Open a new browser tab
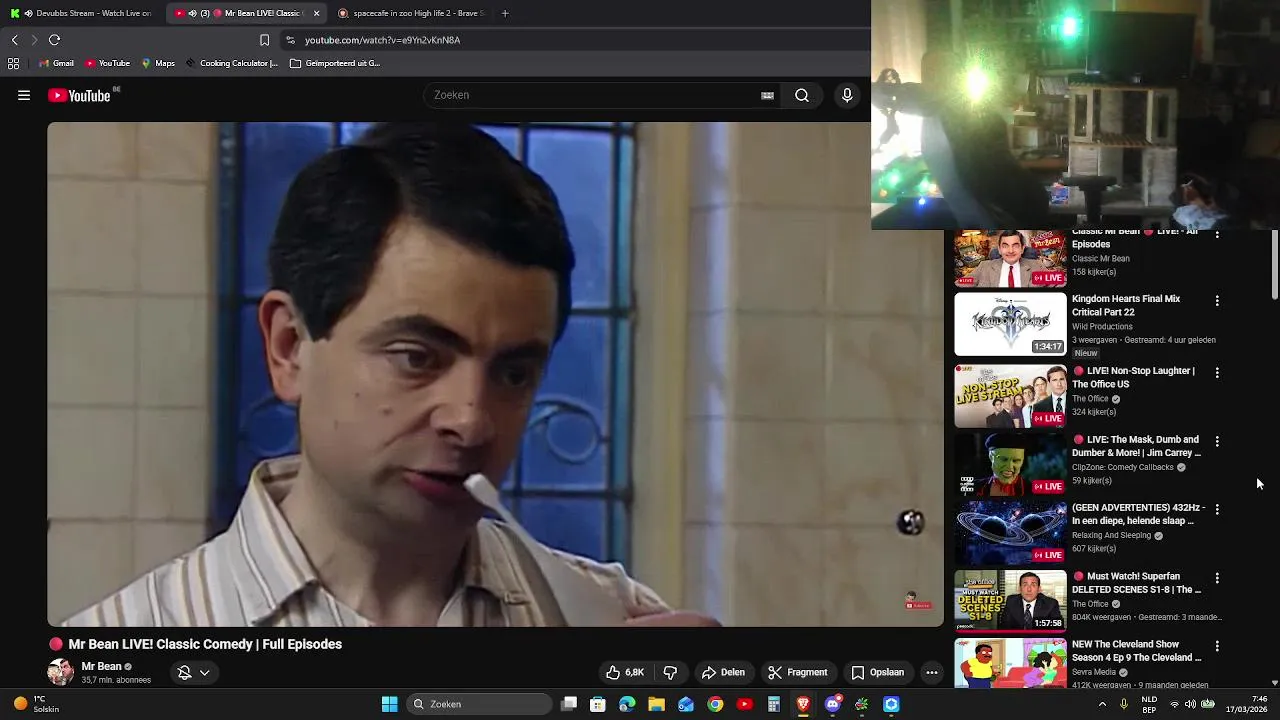Viewport: 1280px width, 720px height. [x=505, y=13]
